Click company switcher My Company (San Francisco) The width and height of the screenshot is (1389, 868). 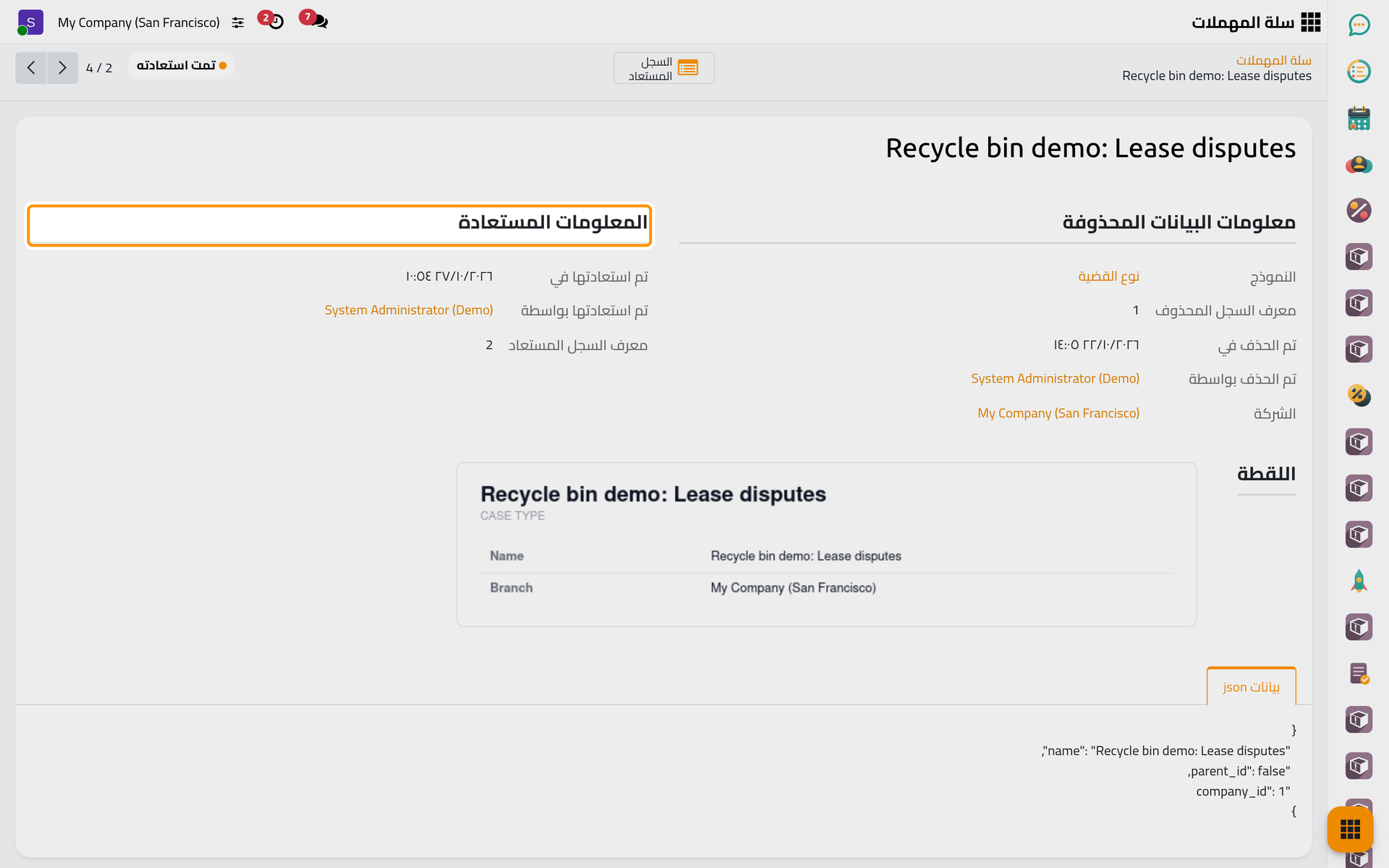(139, 22)
